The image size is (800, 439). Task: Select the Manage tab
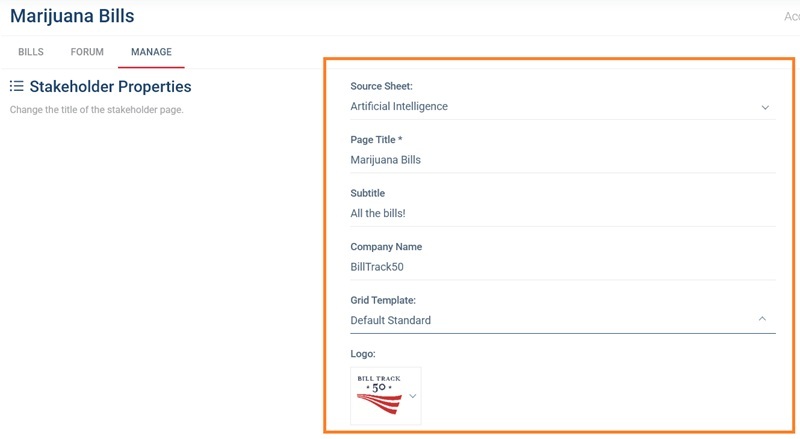151,52
